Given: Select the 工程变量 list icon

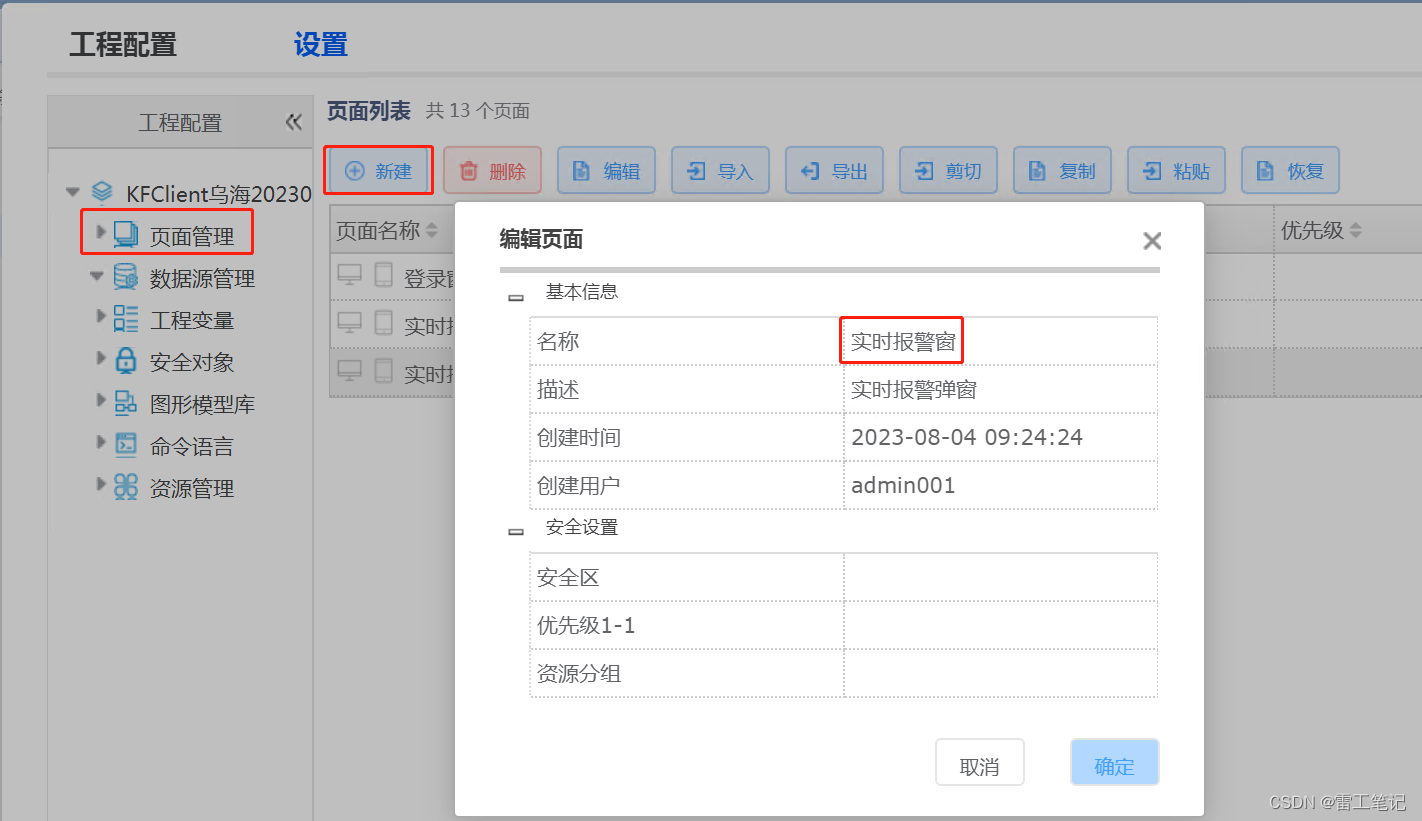Looking at the screenshot, I should [126, 319].
